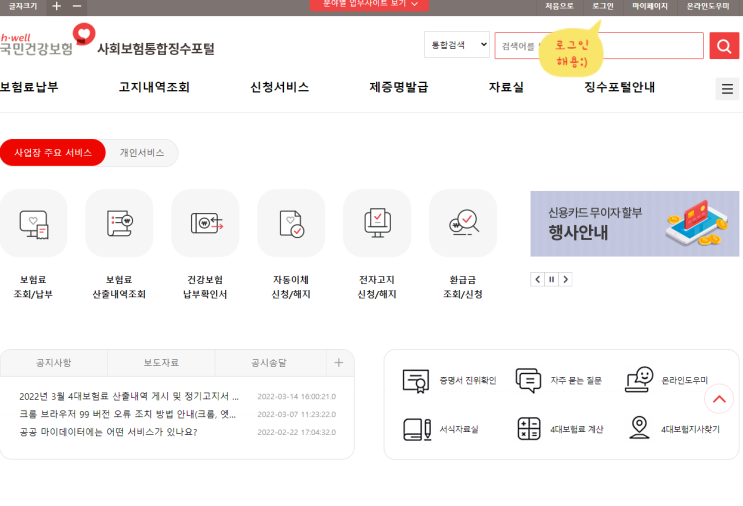Click the 온라인도우미 helper icon
The height and width of the screenshot is (506, 743).
click(639, 379)
